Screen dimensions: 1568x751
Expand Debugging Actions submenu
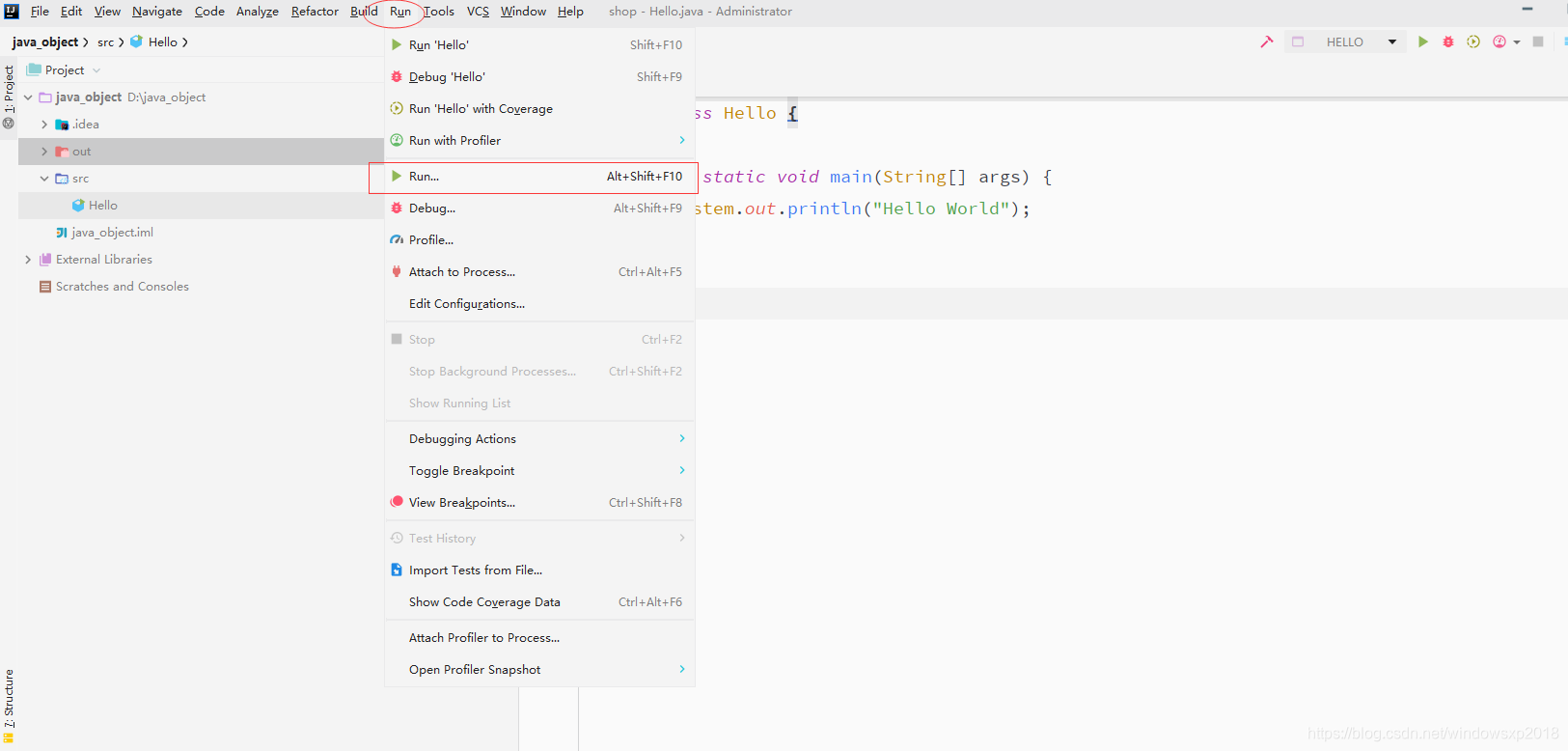click(539, 439)
